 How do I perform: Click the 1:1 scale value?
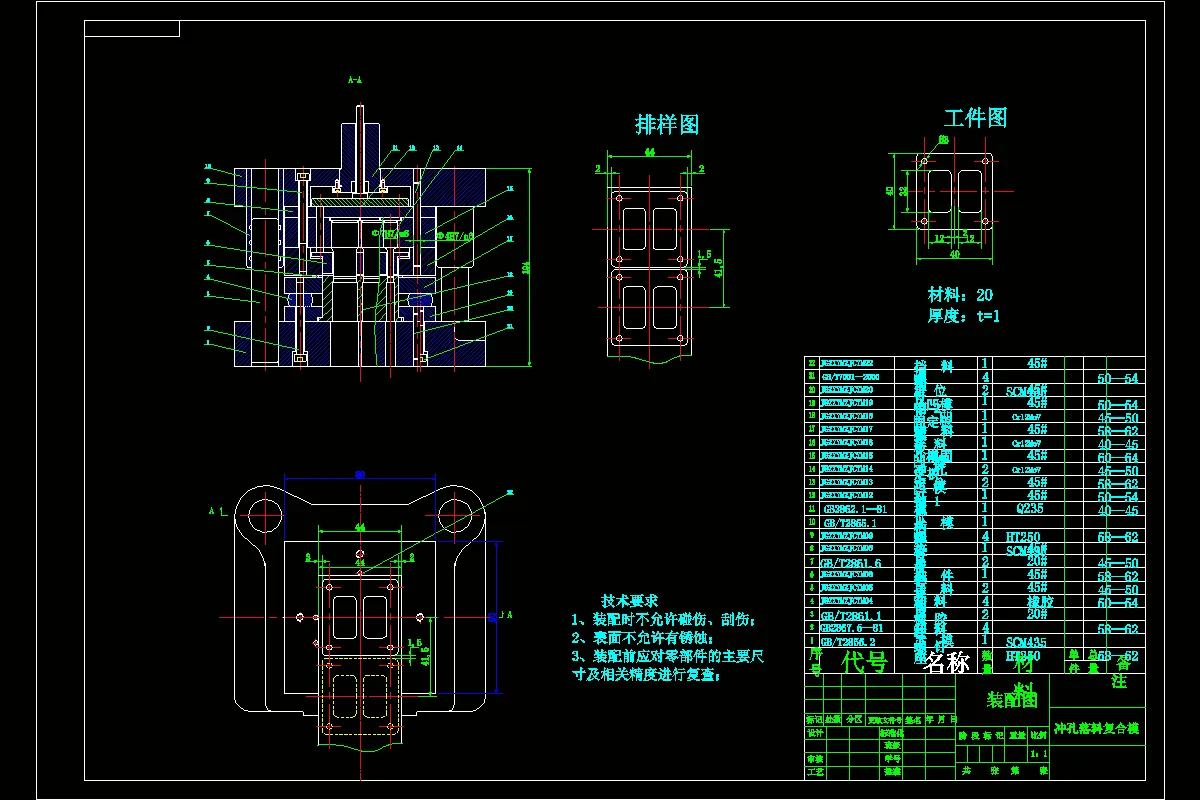coord(1039,753)
